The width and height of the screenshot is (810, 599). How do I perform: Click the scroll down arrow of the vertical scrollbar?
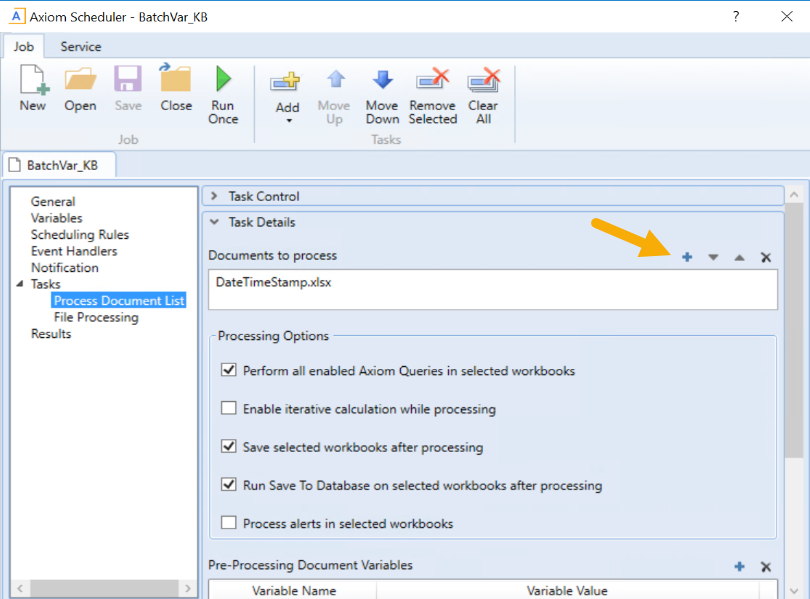794,590
